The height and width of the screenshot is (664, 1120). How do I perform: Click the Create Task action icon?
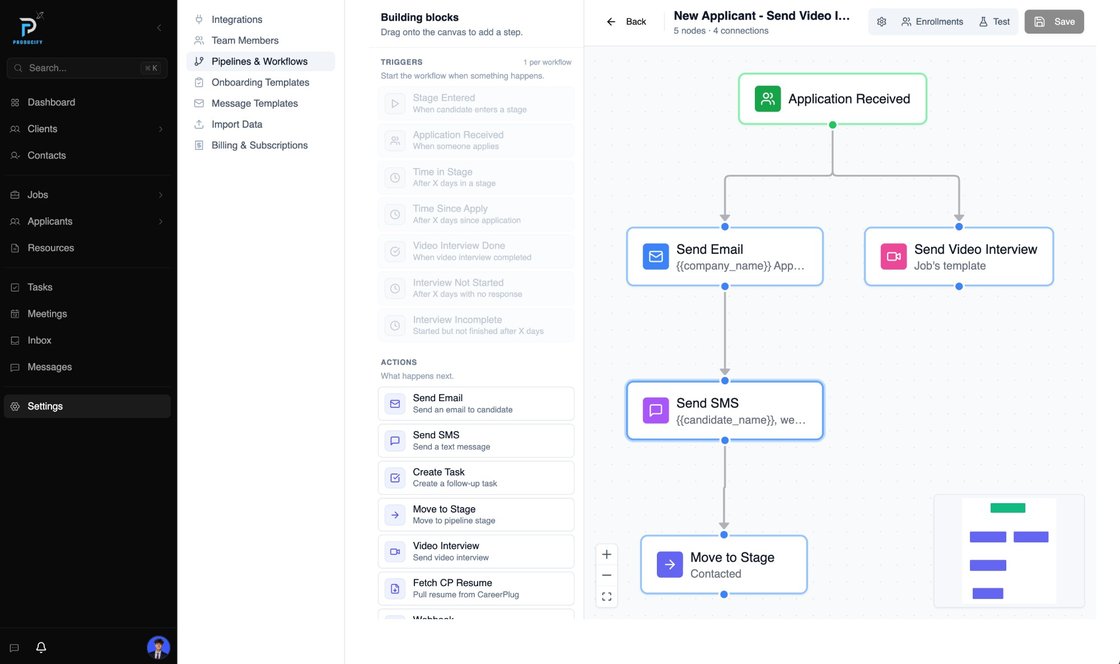[x=395, y=478]
